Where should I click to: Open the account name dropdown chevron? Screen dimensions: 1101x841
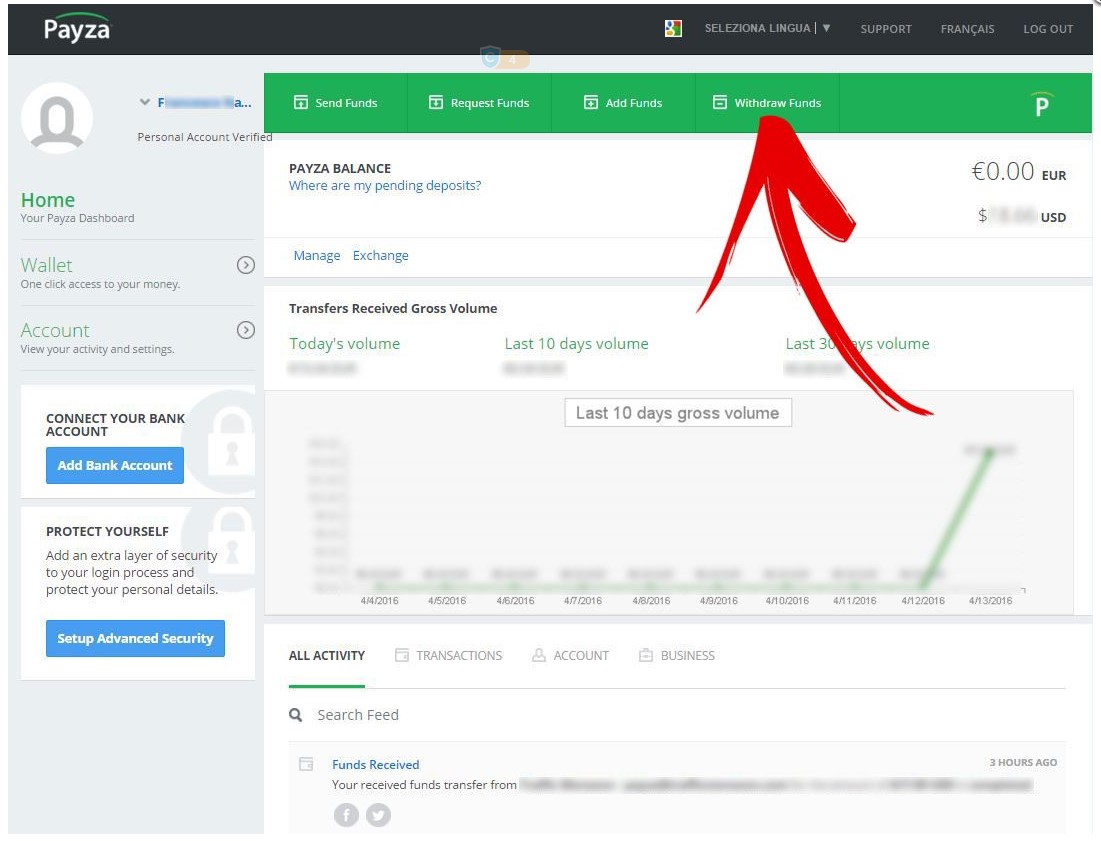[x=145, y=102]
